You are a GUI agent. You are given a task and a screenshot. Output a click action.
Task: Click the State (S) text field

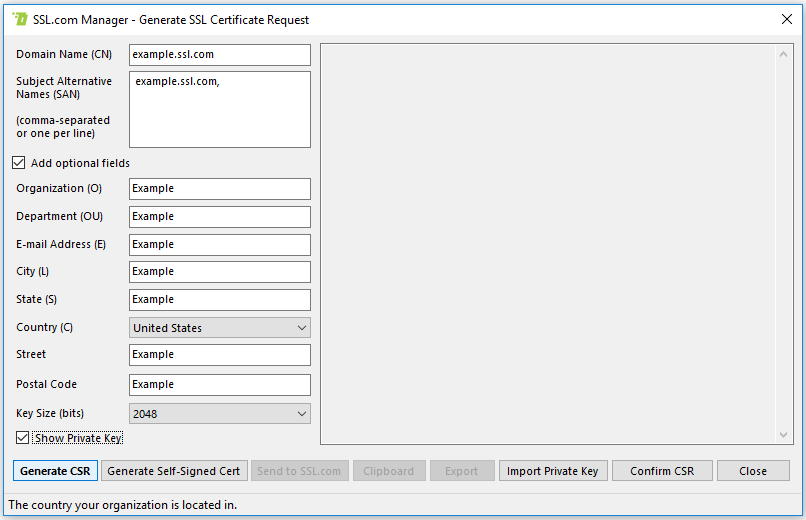click(x=220, y=300)
